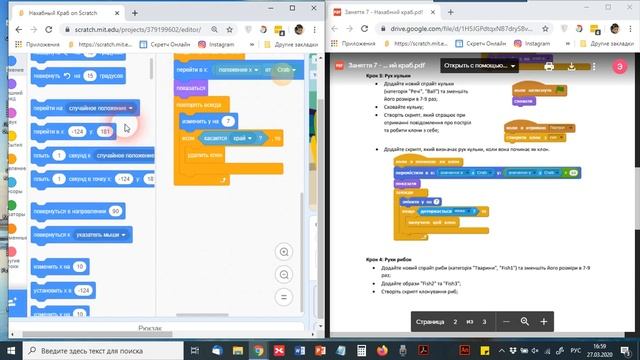640x360 pixels.
Task: Edit degrees value 15 in turn block
Action: (x=90, y=76)
